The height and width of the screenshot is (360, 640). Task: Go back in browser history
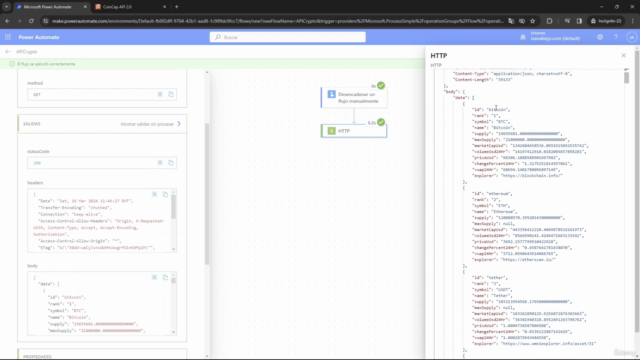tap(7, 21)
